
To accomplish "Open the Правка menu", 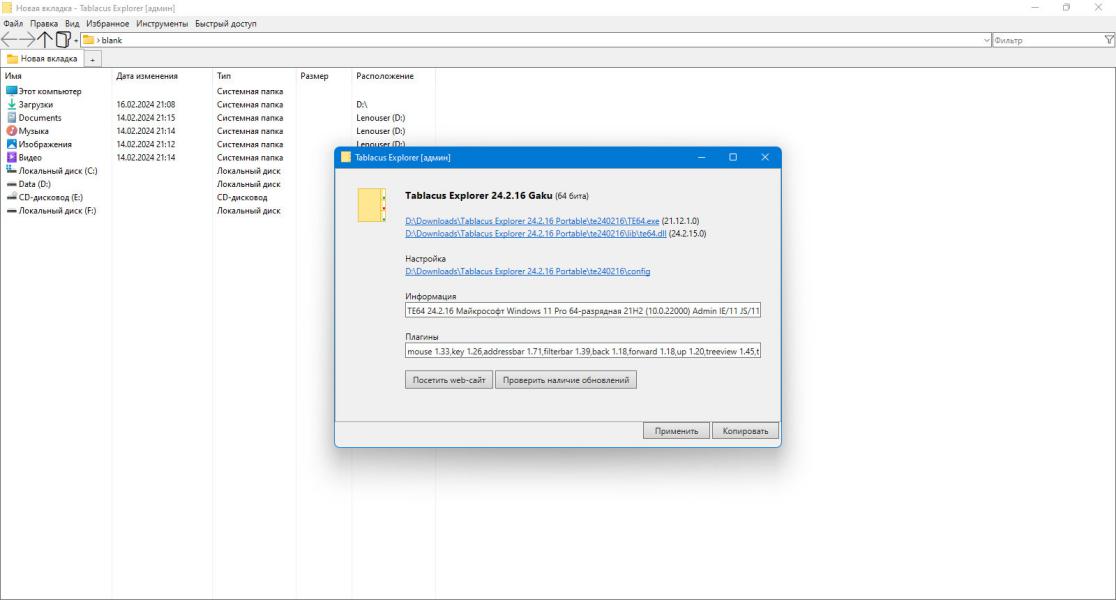I will coord(44,23).
